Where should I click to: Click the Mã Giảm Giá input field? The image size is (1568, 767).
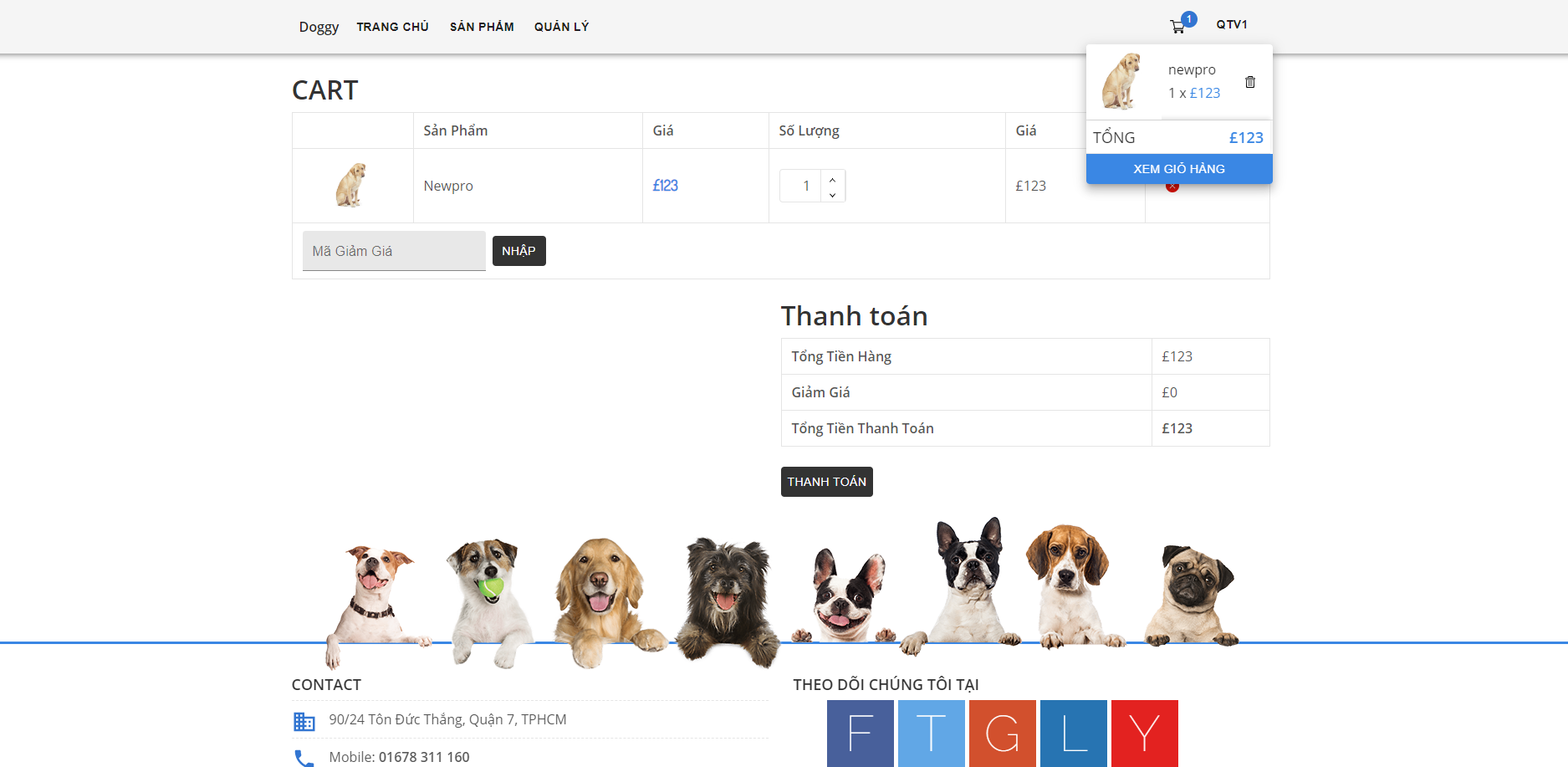click(393, 250)
